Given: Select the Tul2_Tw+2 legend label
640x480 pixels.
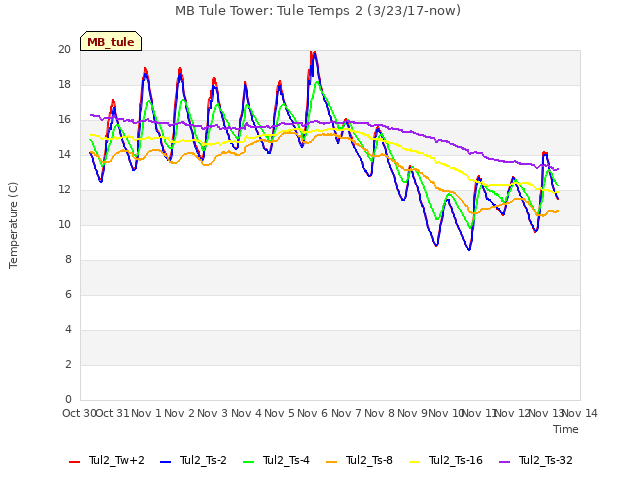Looking at the screenshot, I should tap(117, 460).
